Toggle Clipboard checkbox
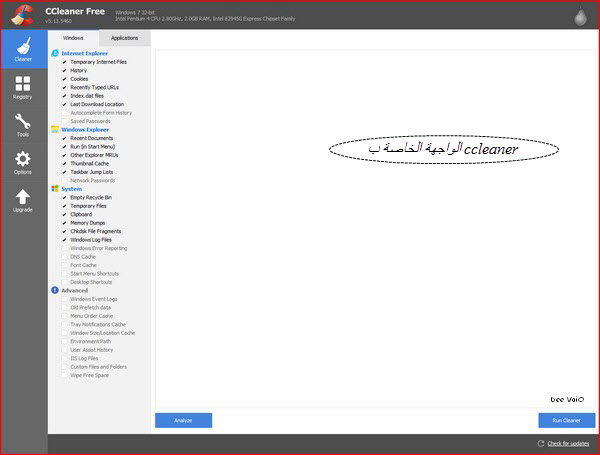Viewport: 600px width, 455px height. [x=64, y=214]
